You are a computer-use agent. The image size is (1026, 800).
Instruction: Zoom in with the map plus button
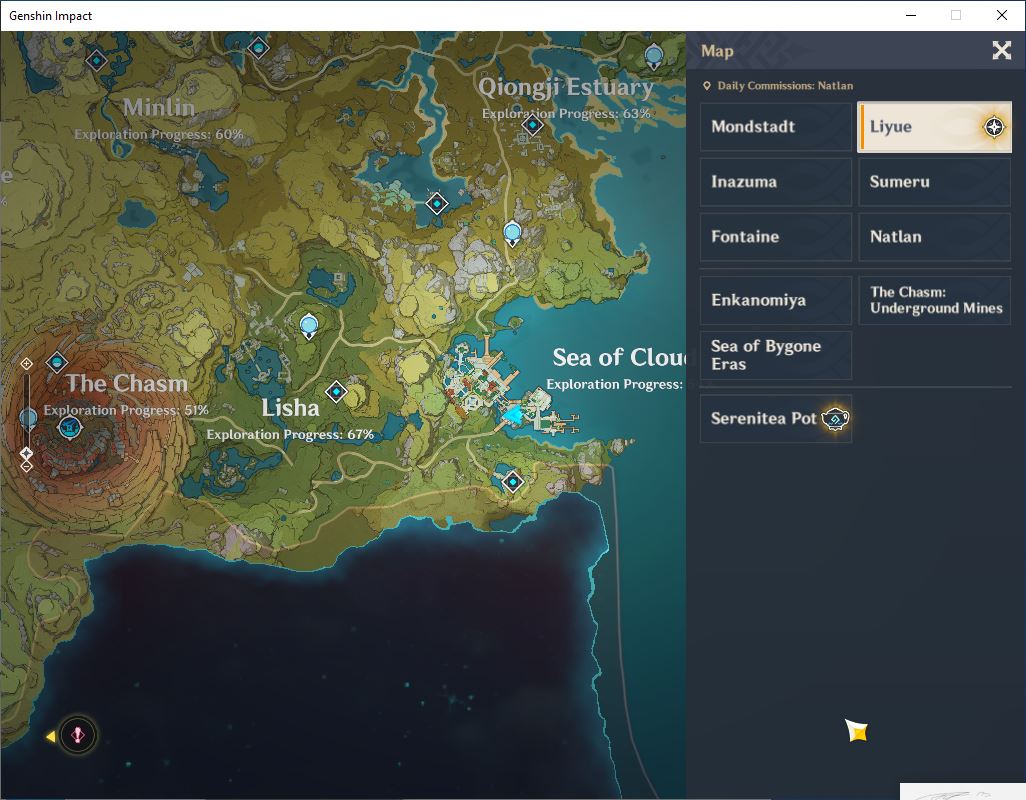point(26,363)
